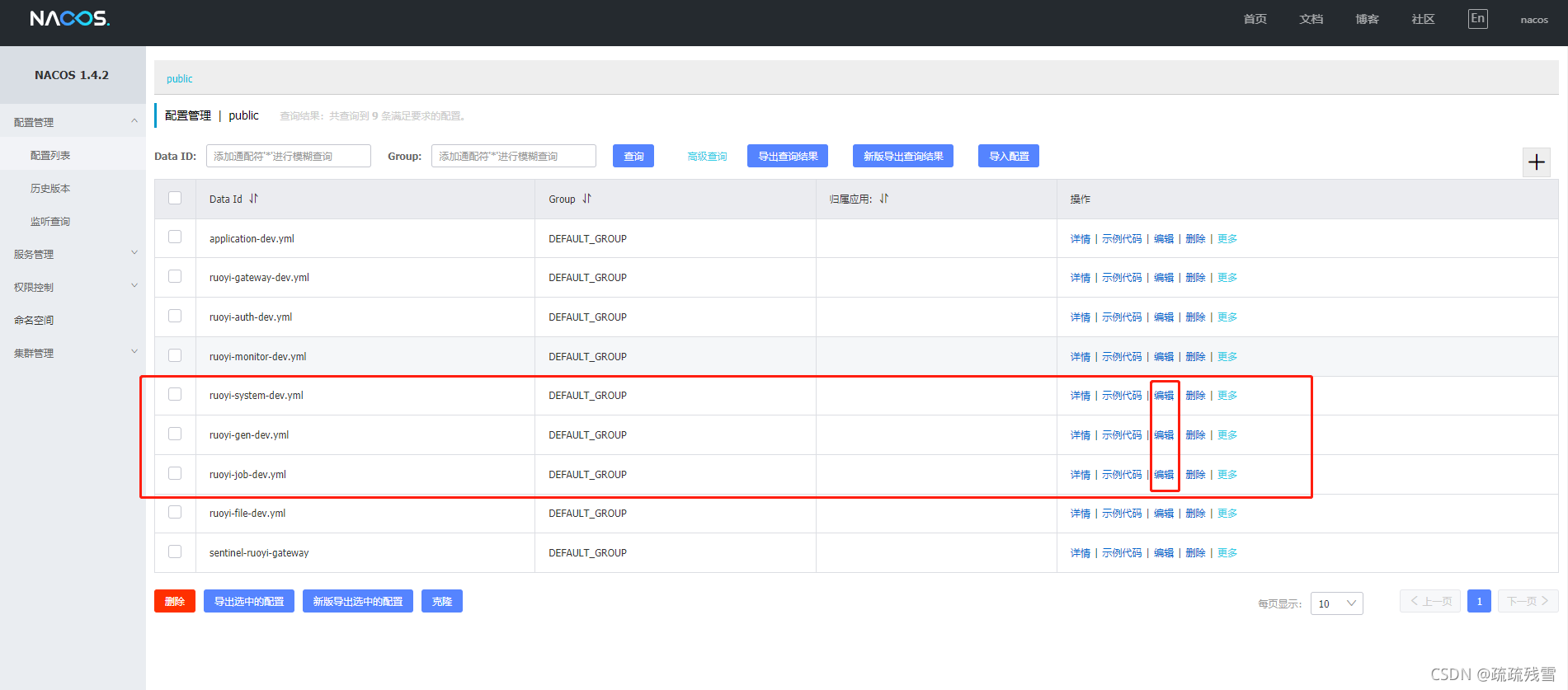Focus the Group search field

point(514,156)
